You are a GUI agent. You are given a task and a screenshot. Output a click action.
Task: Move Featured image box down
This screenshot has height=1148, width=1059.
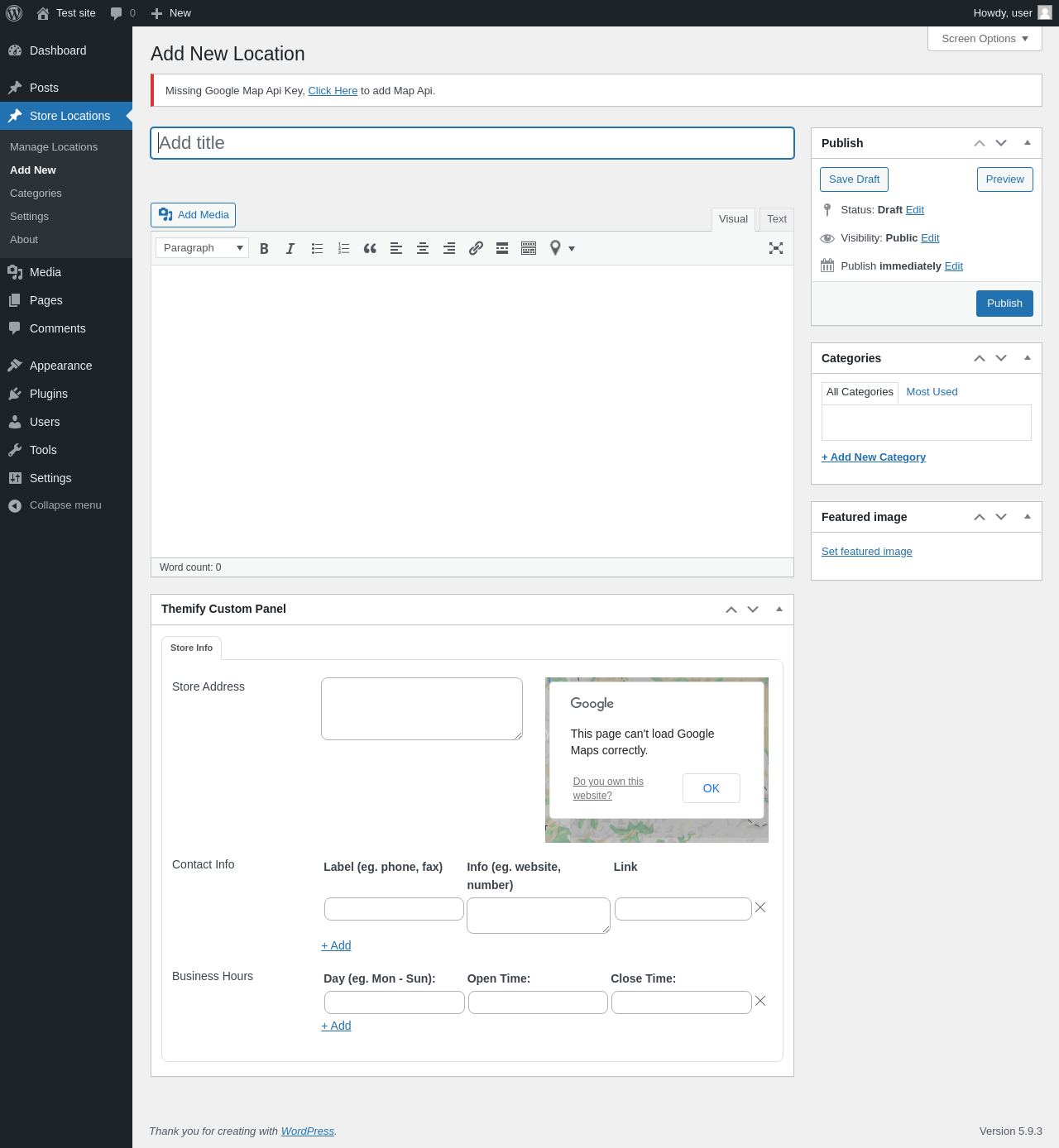pyautogui.click(x=1001, y=517)
